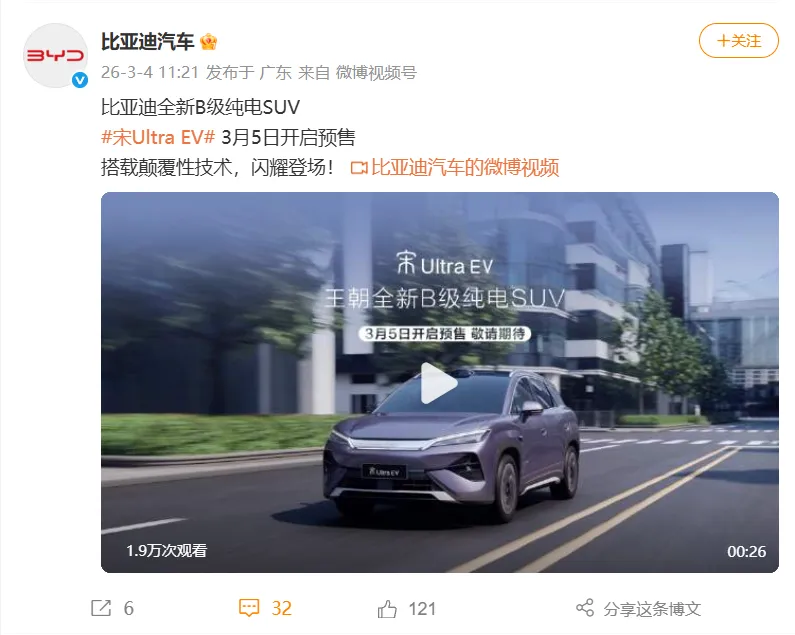
Task: Click the purple SUV in thumbnail
Action: pos(451,446)
